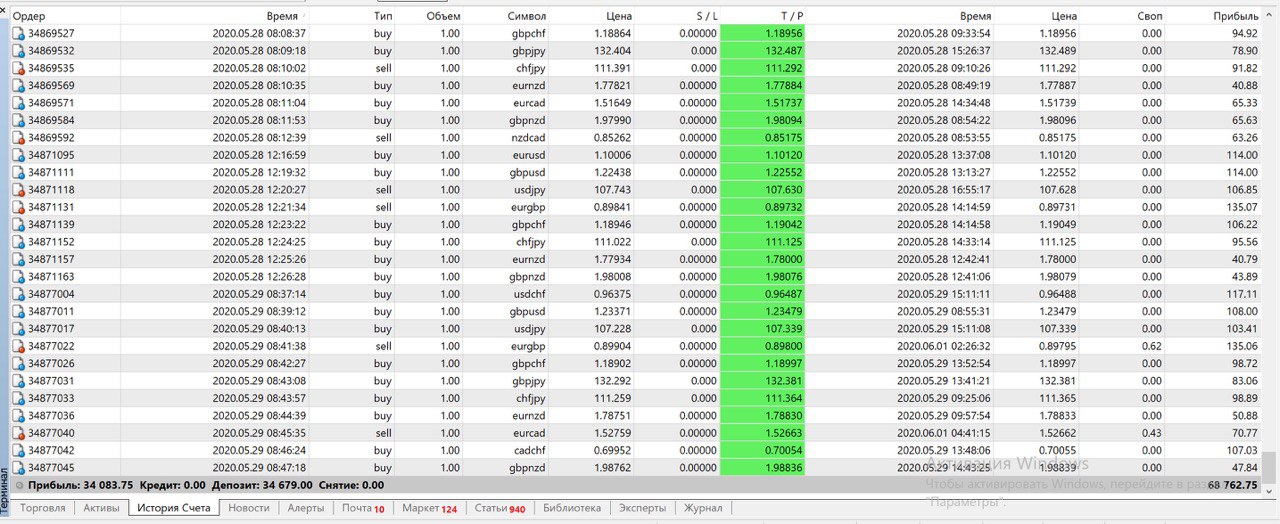Select the profit value 94.92
The image size is (1280, 524).
(1243, 33)
